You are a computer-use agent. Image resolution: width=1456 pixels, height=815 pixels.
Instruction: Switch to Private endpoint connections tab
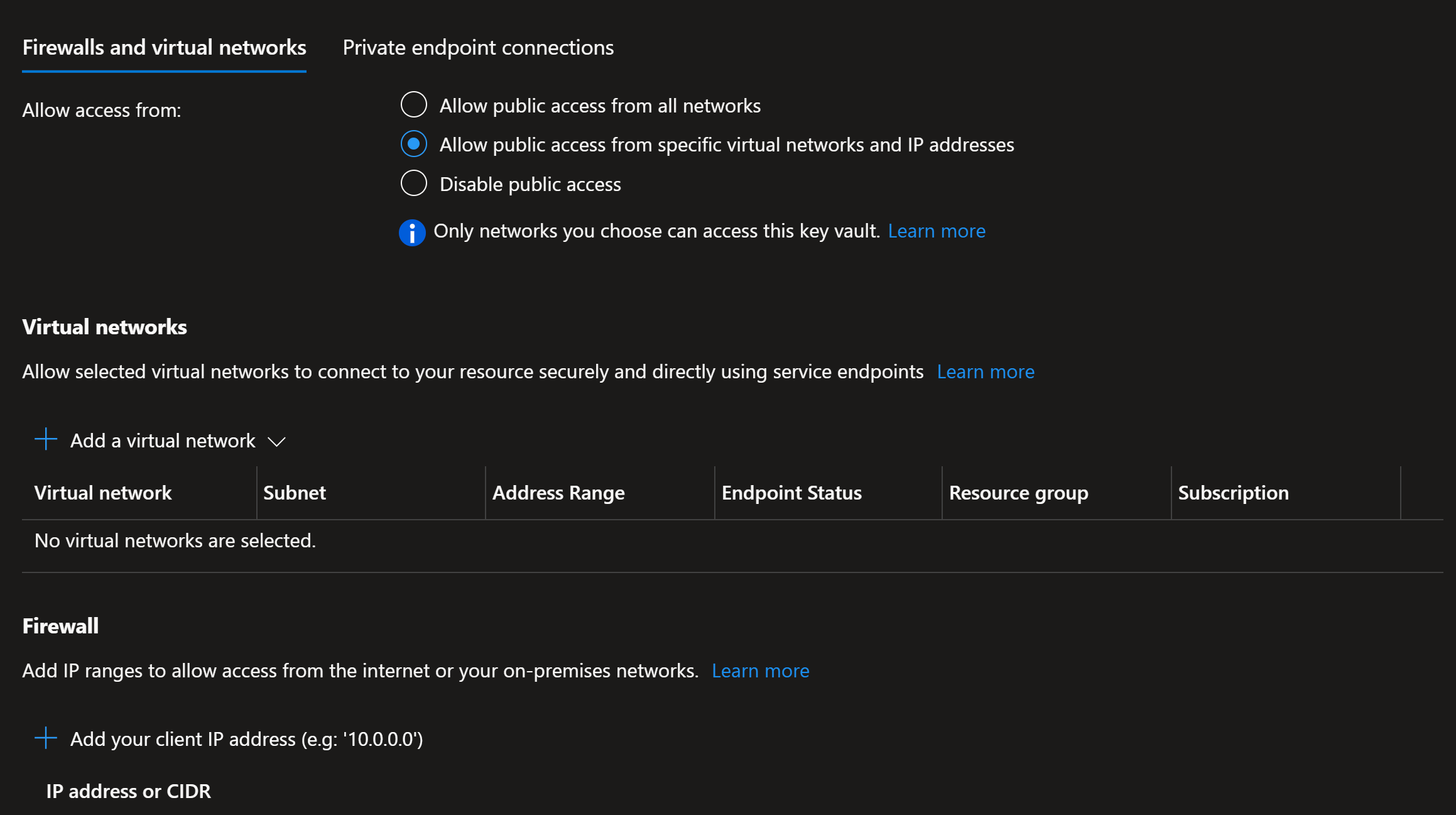[x=478, y=48]
